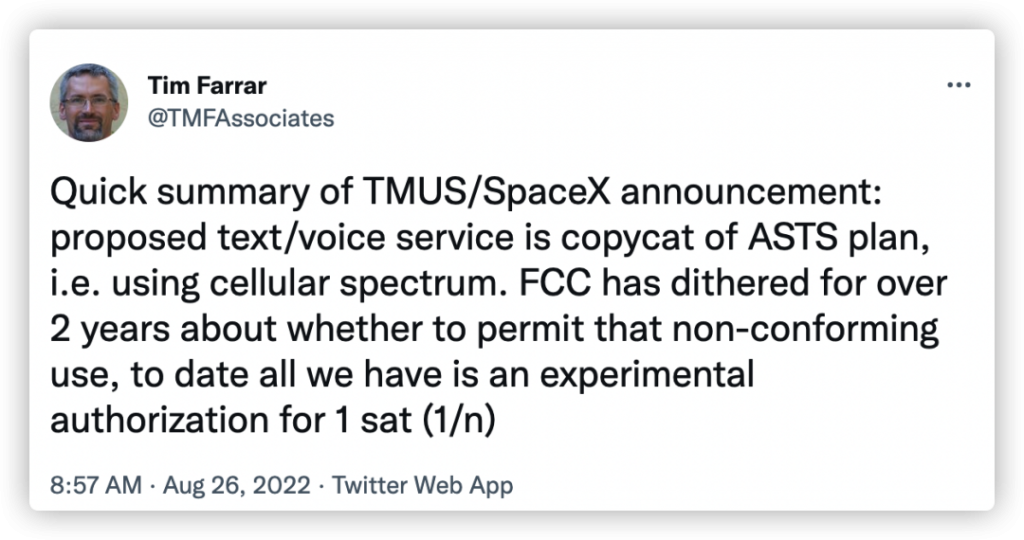The image size is (1024, 540).
Task: Select the Aug 26, 2022 date link
Action: 236,485
